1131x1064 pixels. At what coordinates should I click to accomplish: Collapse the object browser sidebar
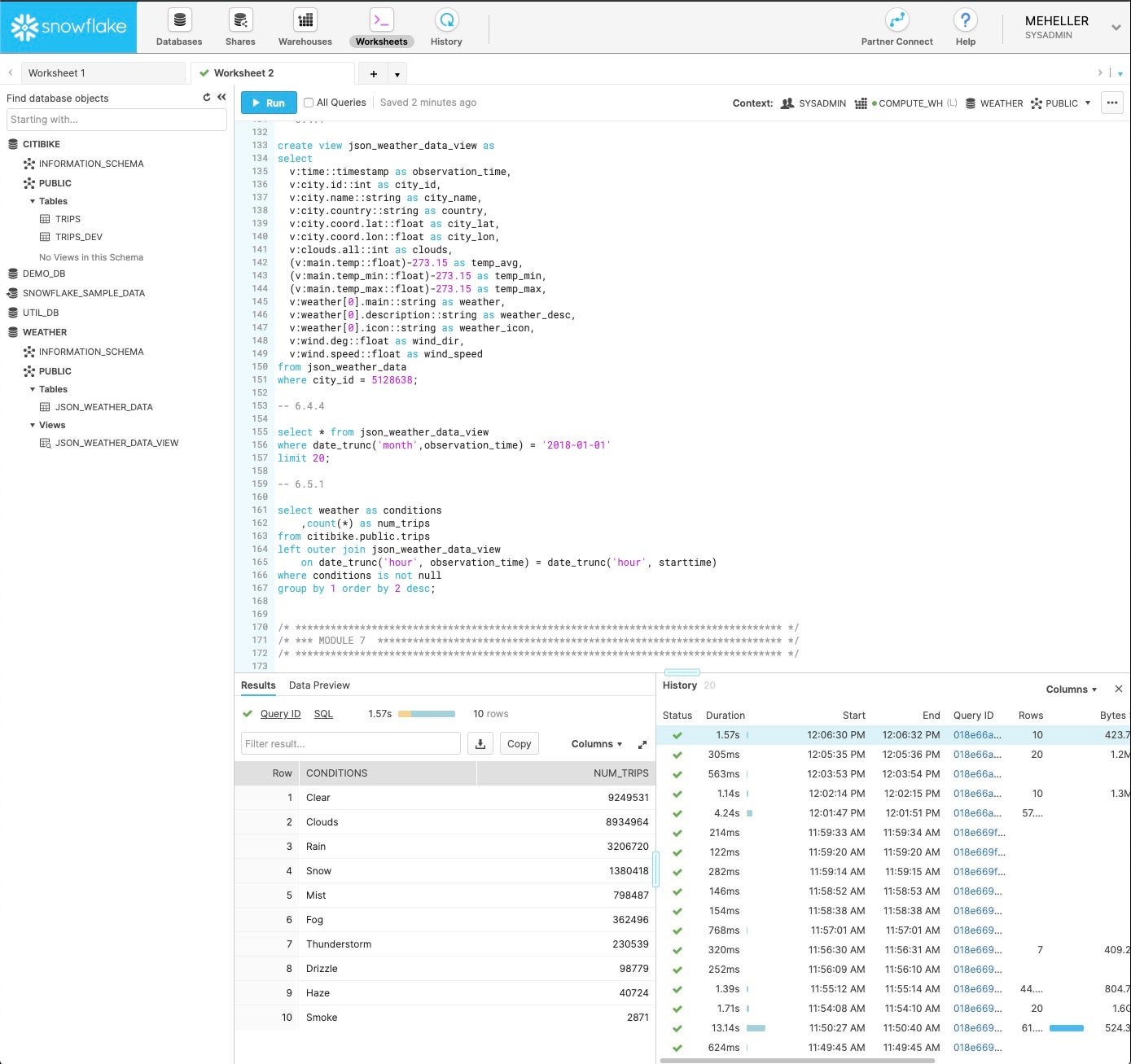(221, 97)
